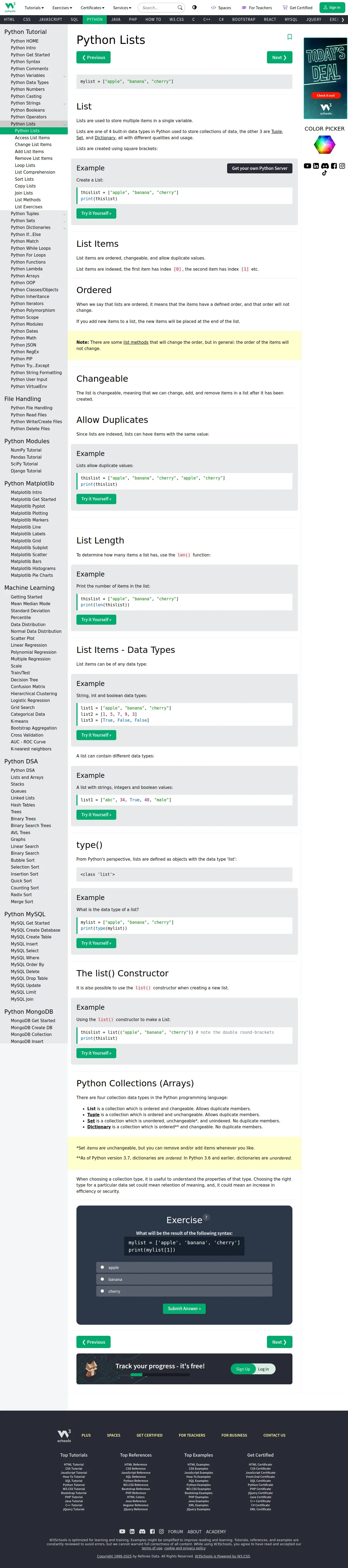Screen dimensions: 348x1568
Task: Click the W3Schools logo in the footer
Action: pos(64,1436)
